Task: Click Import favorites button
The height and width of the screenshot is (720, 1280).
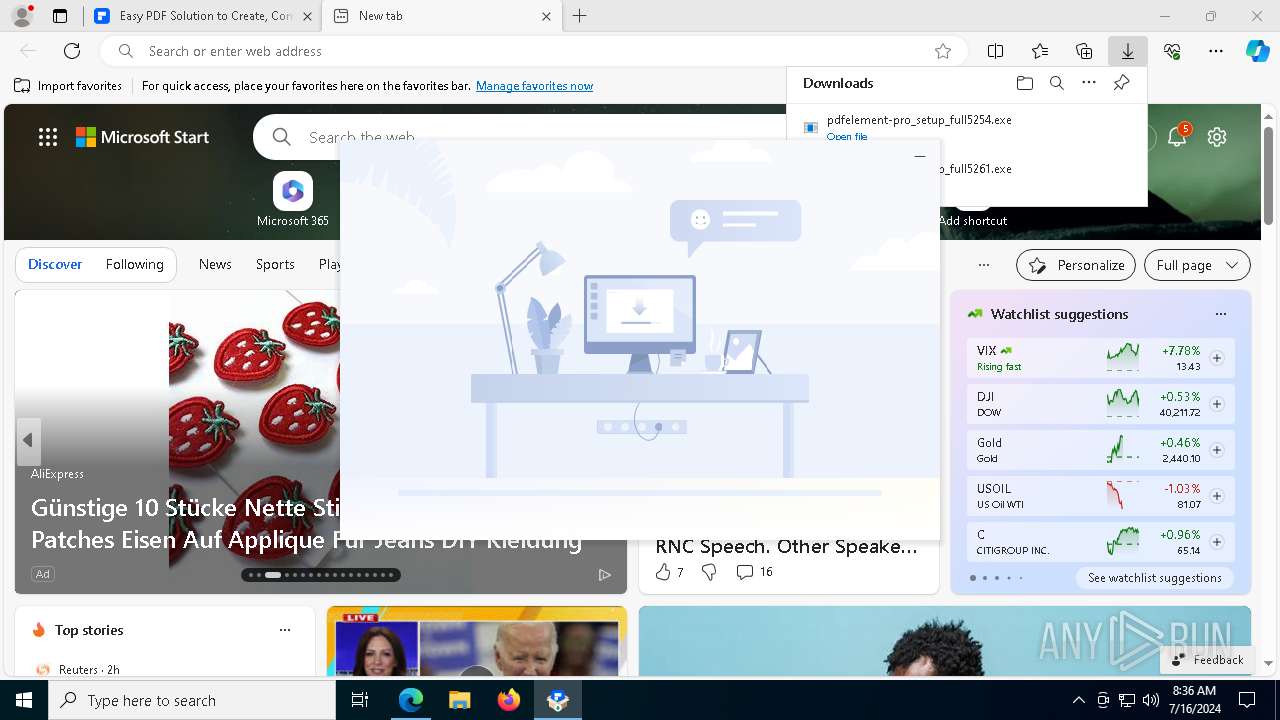Action: point(68,86)
